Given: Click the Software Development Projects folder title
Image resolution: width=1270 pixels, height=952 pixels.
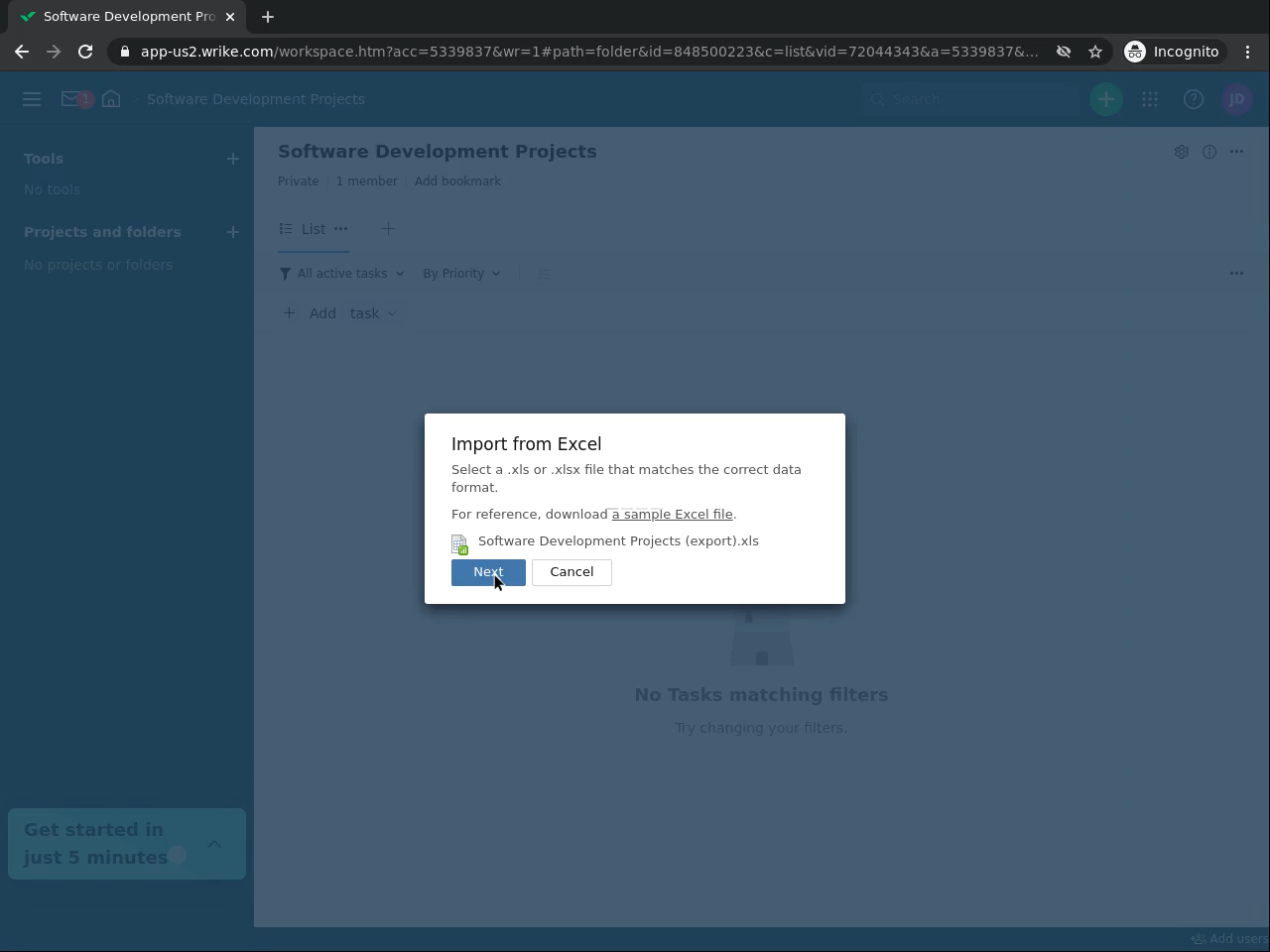Looking at the screenshot, I should (438, 152).
